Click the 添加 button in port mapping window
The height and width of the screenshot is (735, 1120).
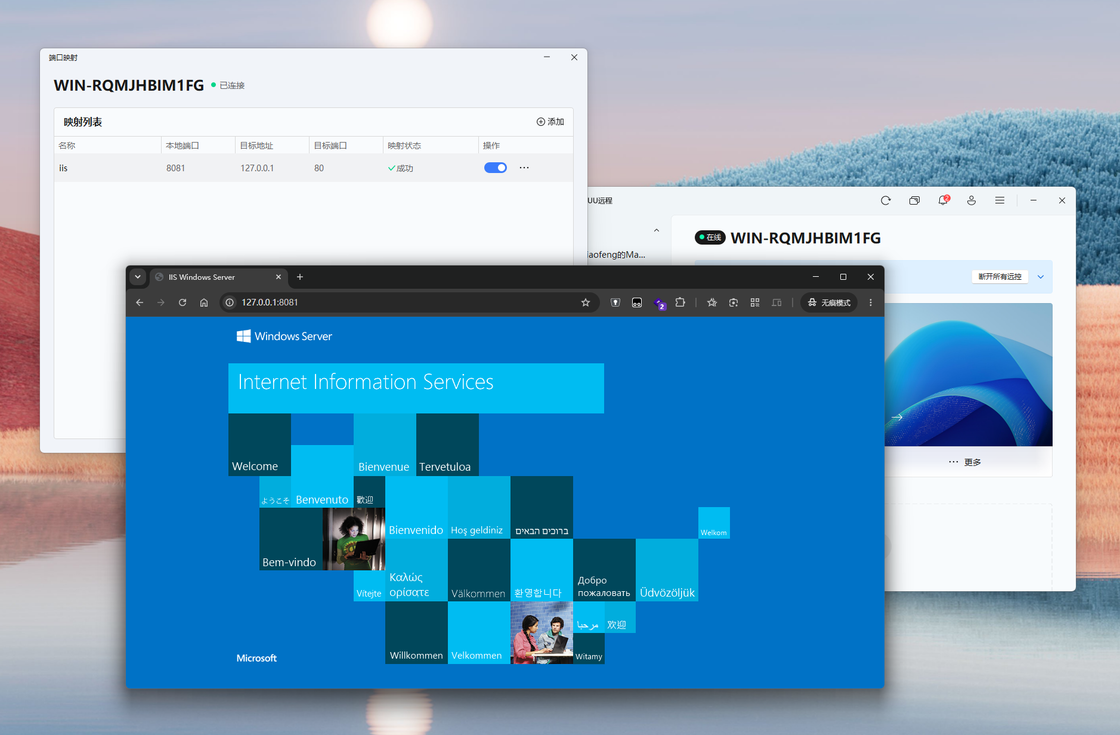tap(550, 122)
